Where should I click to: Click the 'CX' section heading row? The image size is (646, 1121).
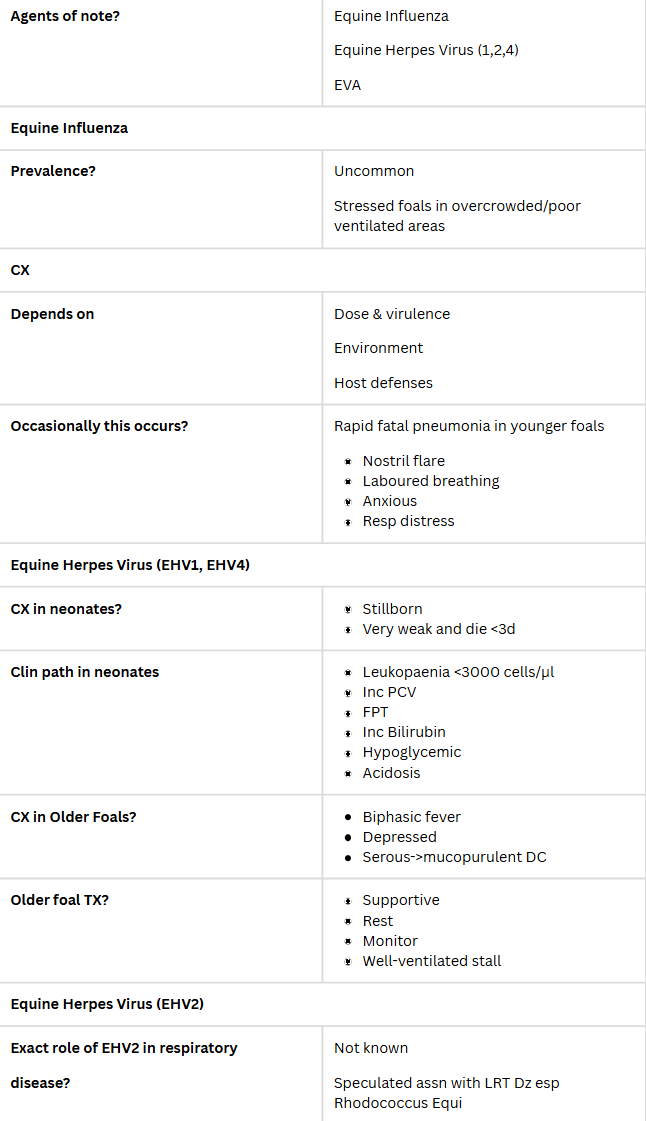click(20, 270)
